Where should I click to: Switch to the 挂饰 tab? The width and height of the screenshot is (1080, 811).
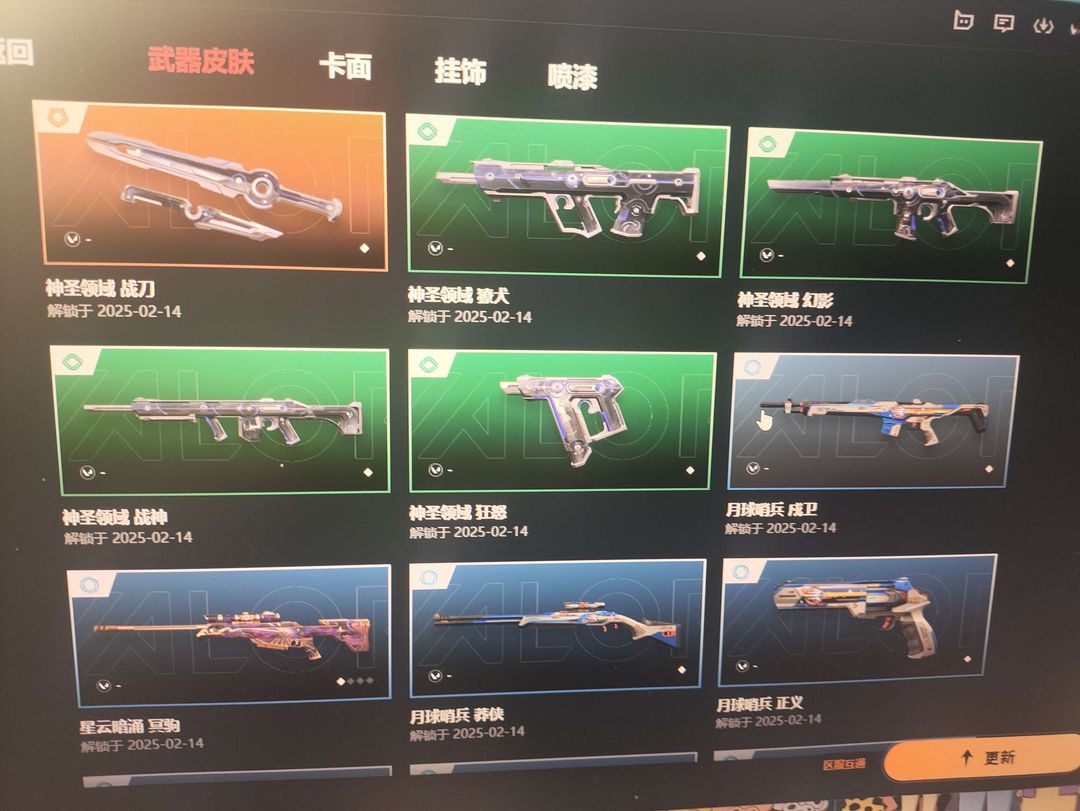[x=460, y=71]
